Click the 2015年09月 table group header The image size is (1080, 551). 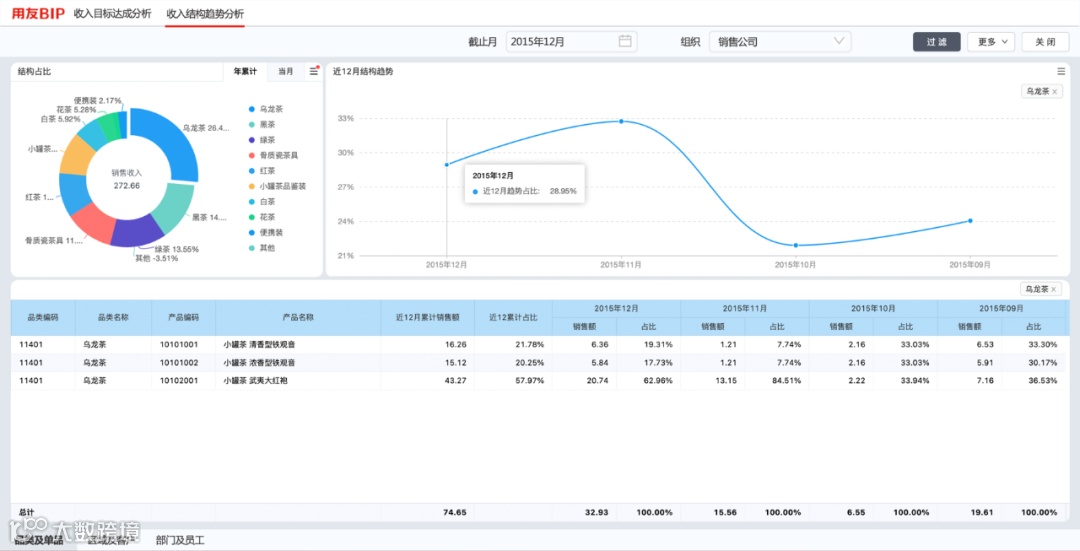click(1001, 309)
